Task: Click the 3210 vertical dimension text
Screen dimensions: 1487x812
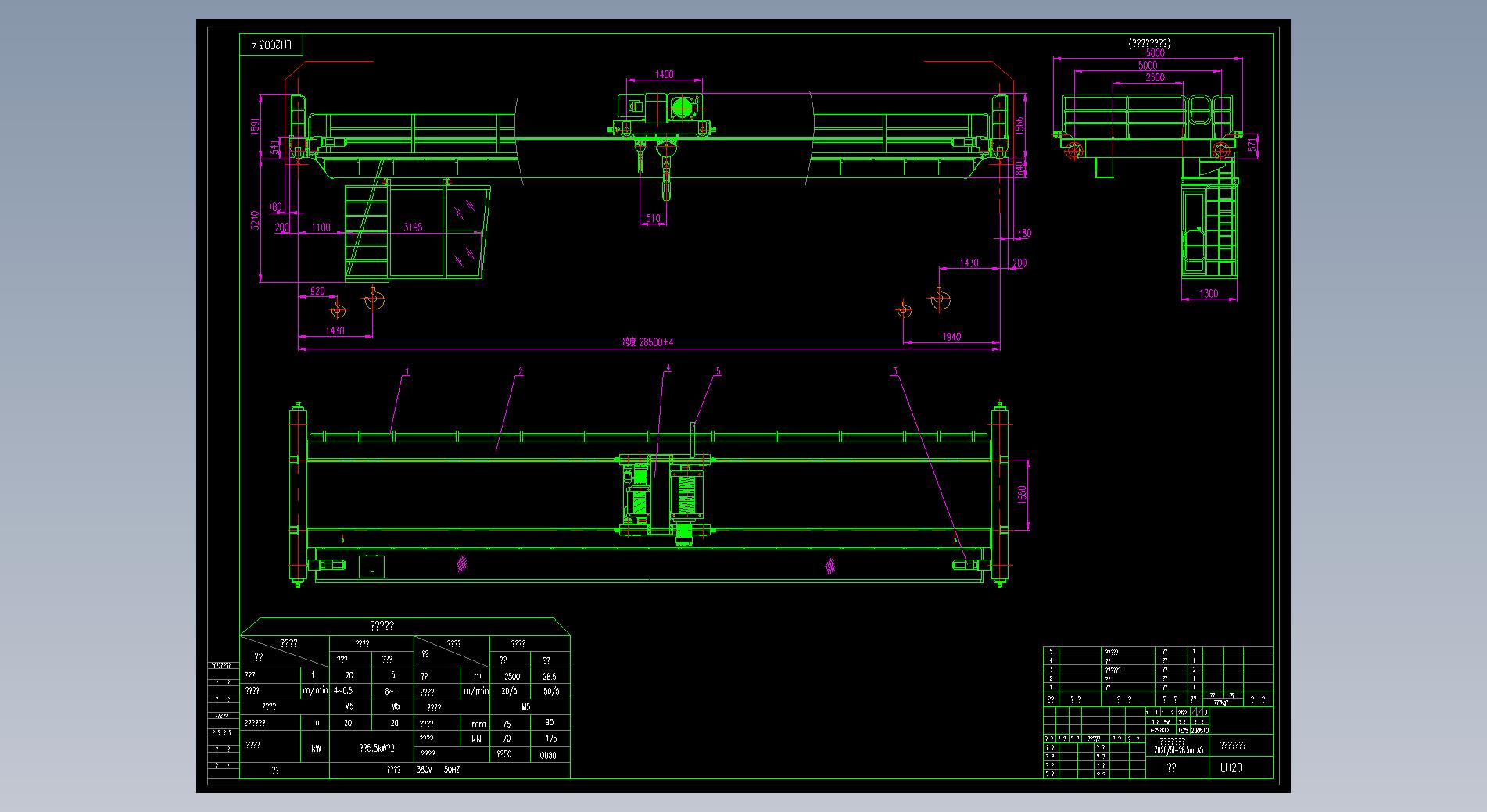Action: pyautogui.click(x=254, y=220)
